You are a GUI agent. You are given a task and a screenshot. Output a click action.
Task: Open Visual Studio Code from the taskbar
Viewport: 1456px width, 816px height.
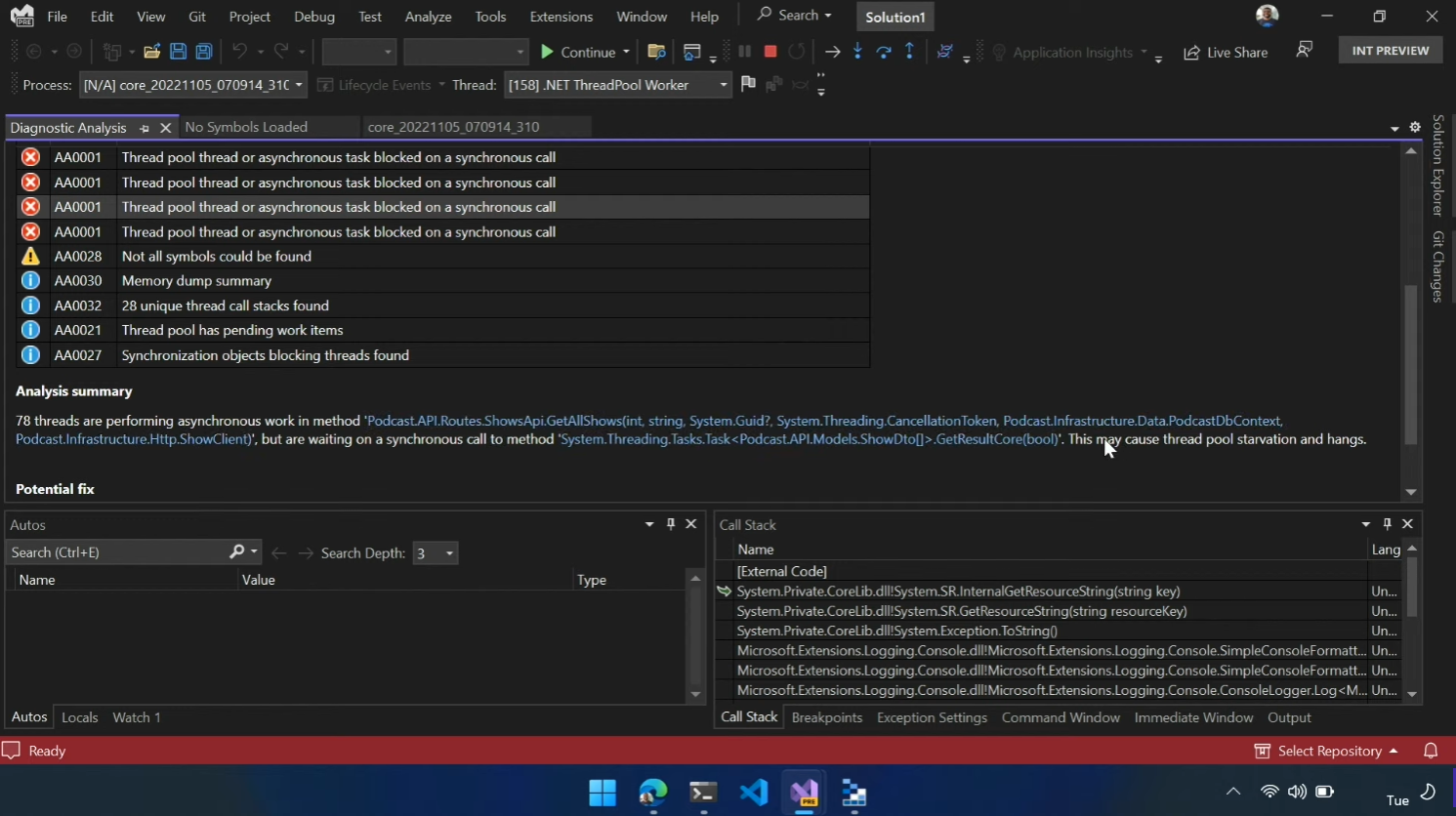[x=753, y=793]
